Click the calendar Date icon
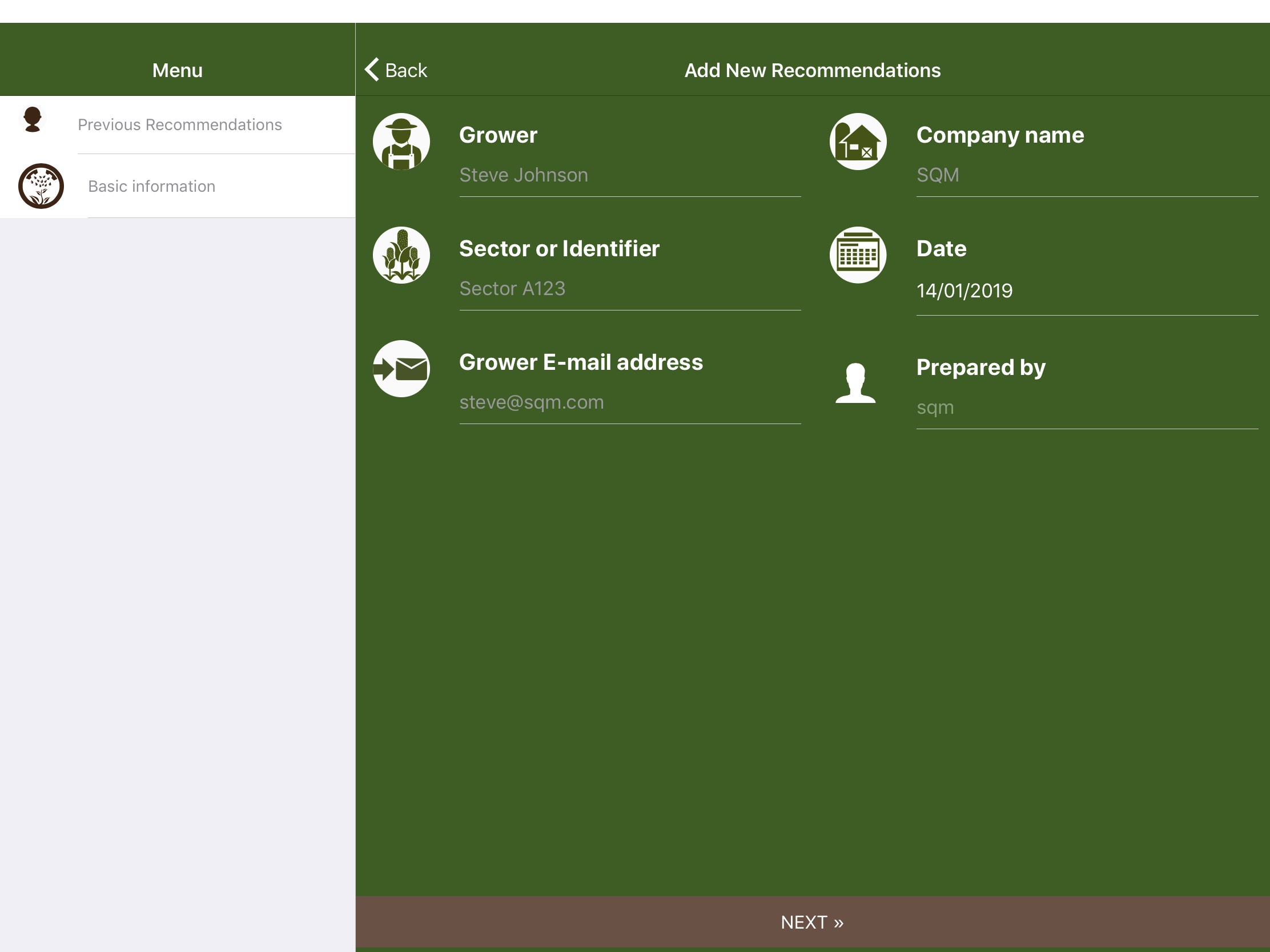Image resolution: width=1270 pixels, height=952 pixels. 858,255
